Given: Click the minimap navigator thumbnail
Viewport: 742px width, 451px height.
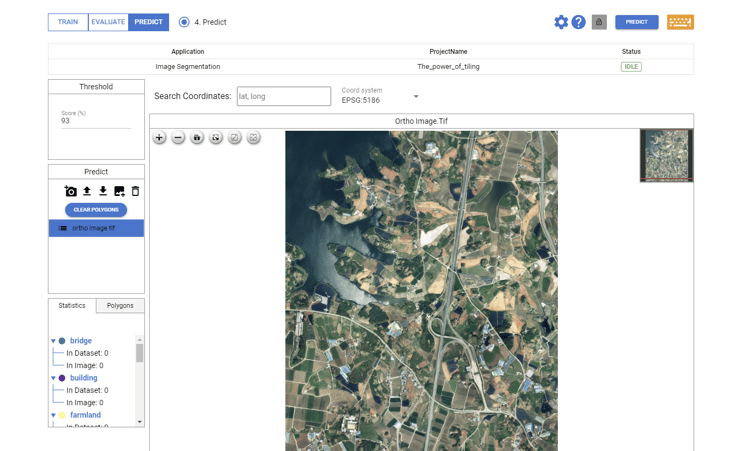Looking at the screenshot, I should pos(667,156).
